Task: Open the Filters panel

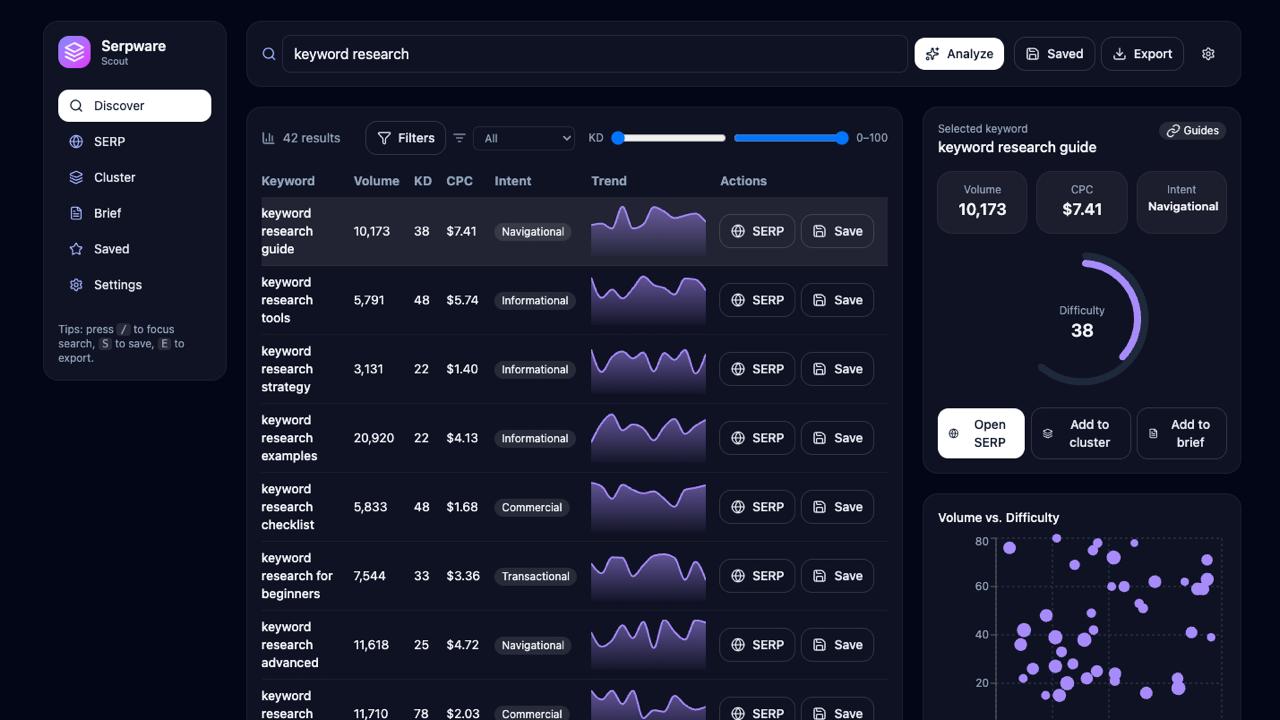Action: pyautogui.click(x=405, y=138)
